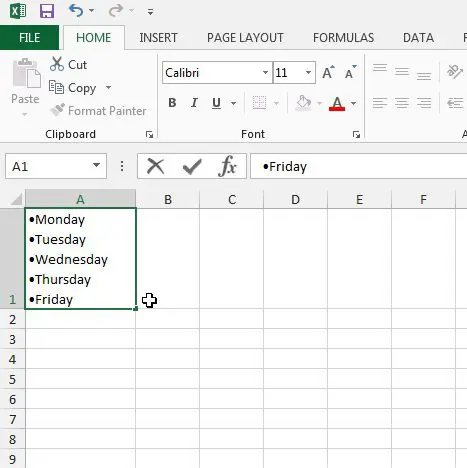
Task: Align text left
Action: click(380, 103)
